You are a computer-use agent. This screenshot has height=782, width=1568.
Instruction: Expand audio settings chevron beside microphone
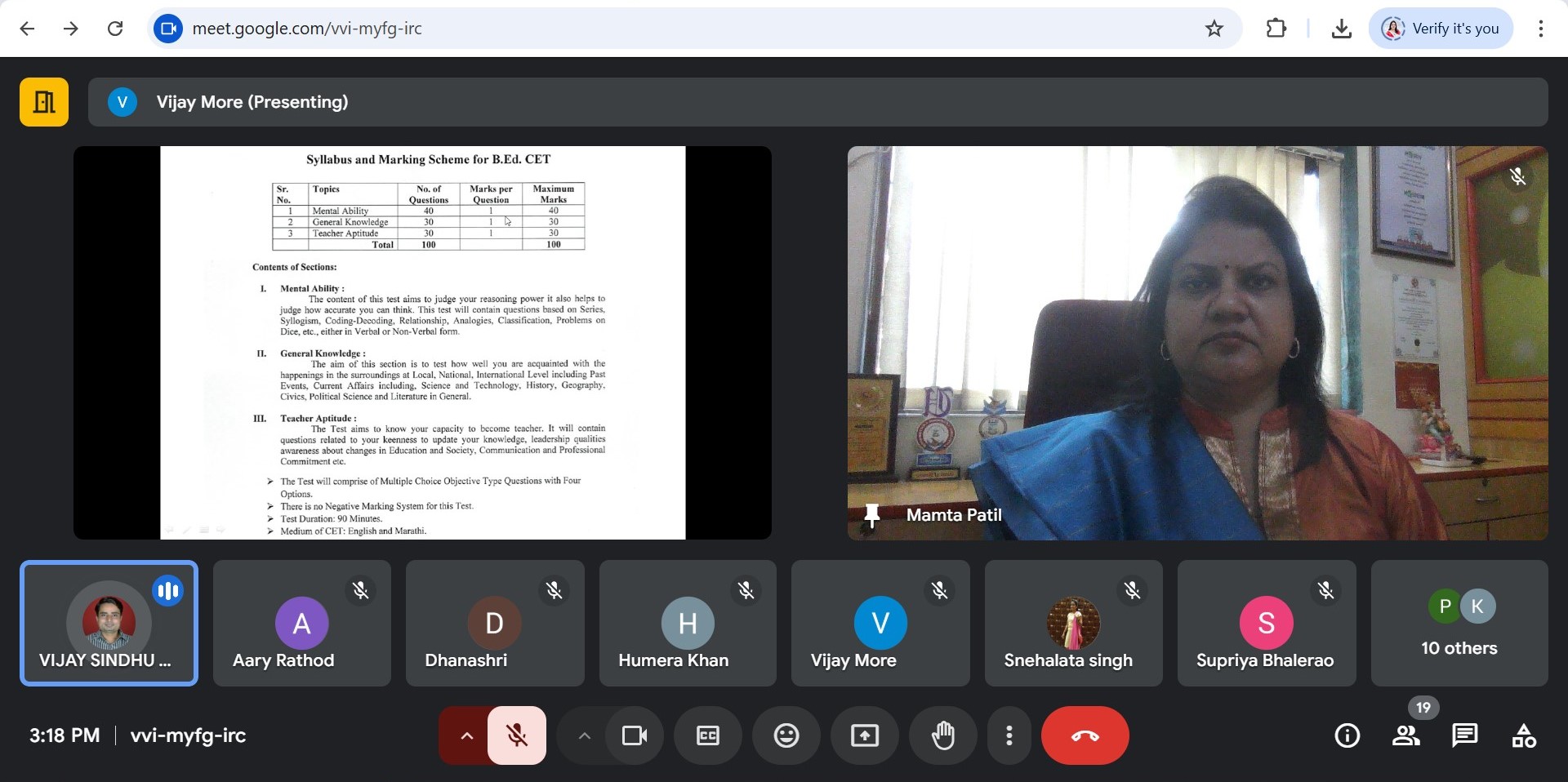(466, 735)
